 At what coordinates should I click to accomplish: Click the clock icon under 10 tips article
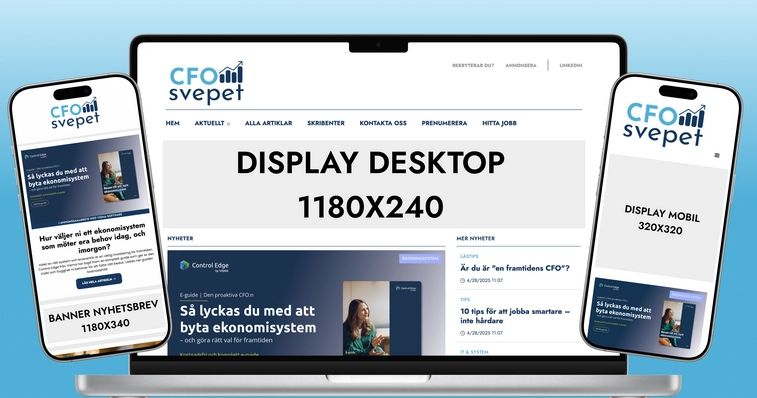pos(463,333)
